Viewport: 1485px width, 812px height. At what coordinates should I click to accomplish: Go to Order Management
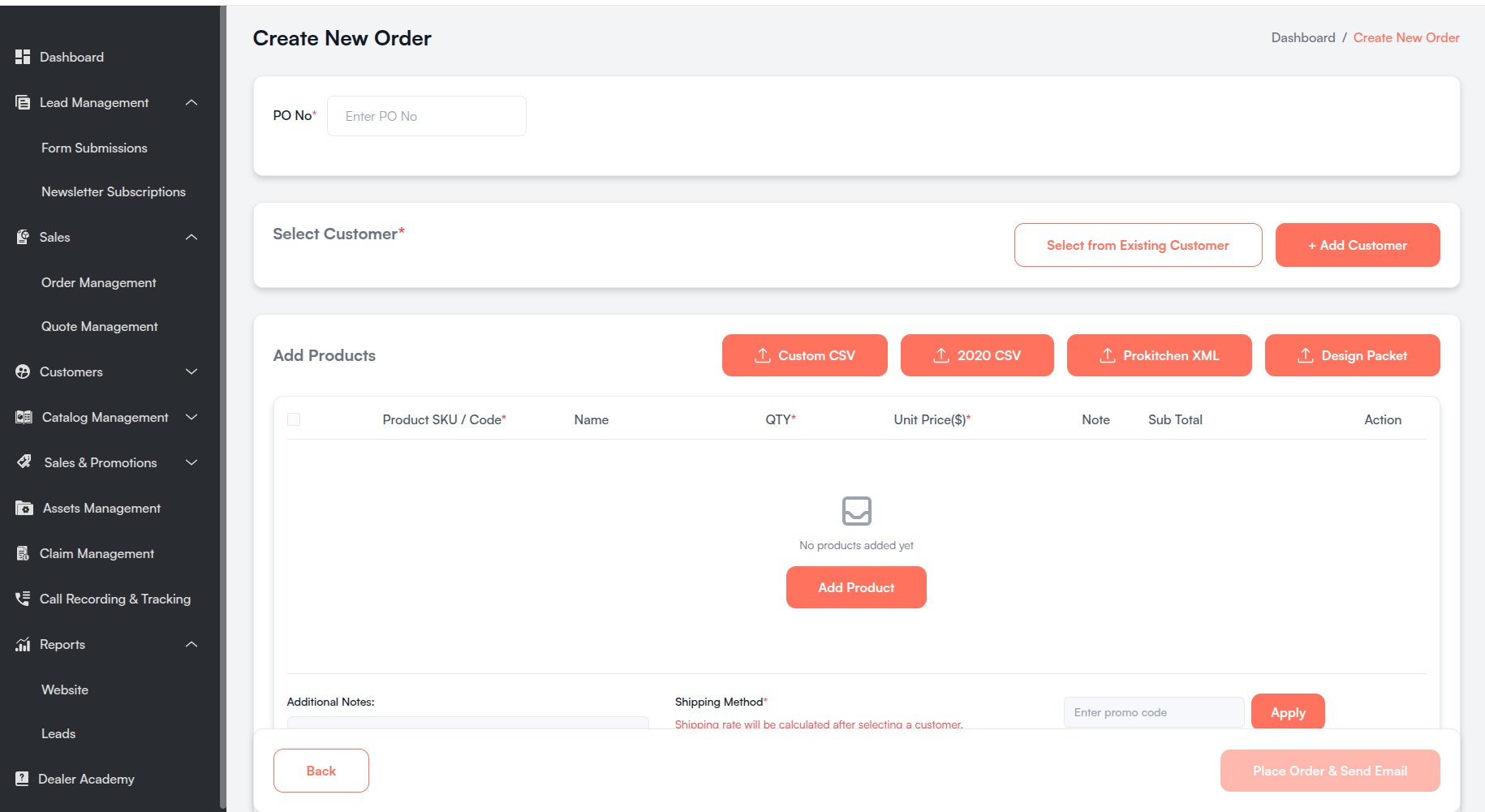click(x=99, y=282)
